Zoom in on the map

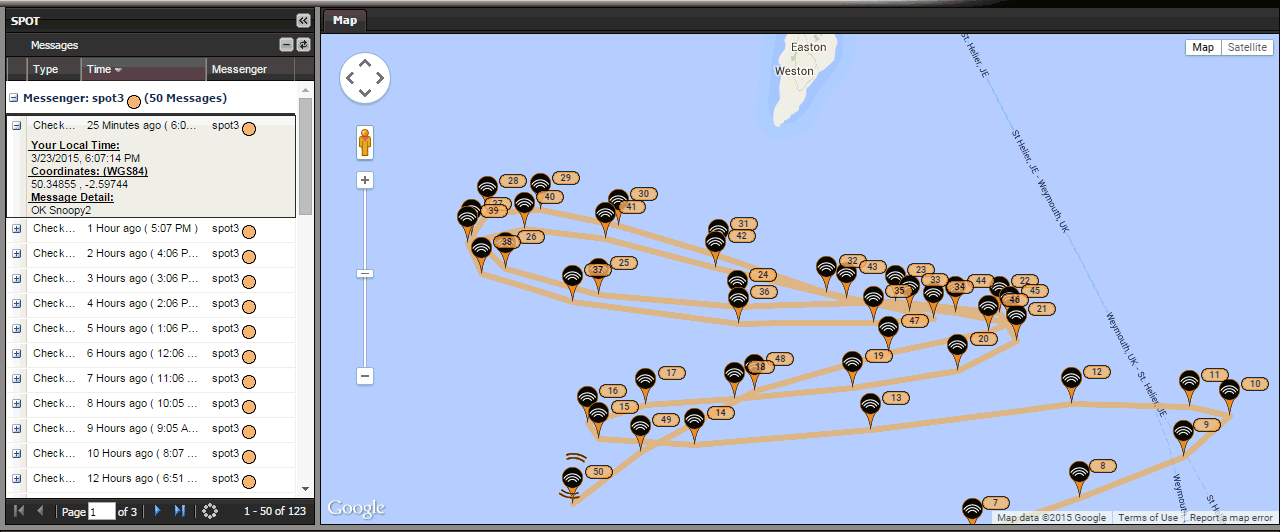pyautogui.click(x=365, y=181)
